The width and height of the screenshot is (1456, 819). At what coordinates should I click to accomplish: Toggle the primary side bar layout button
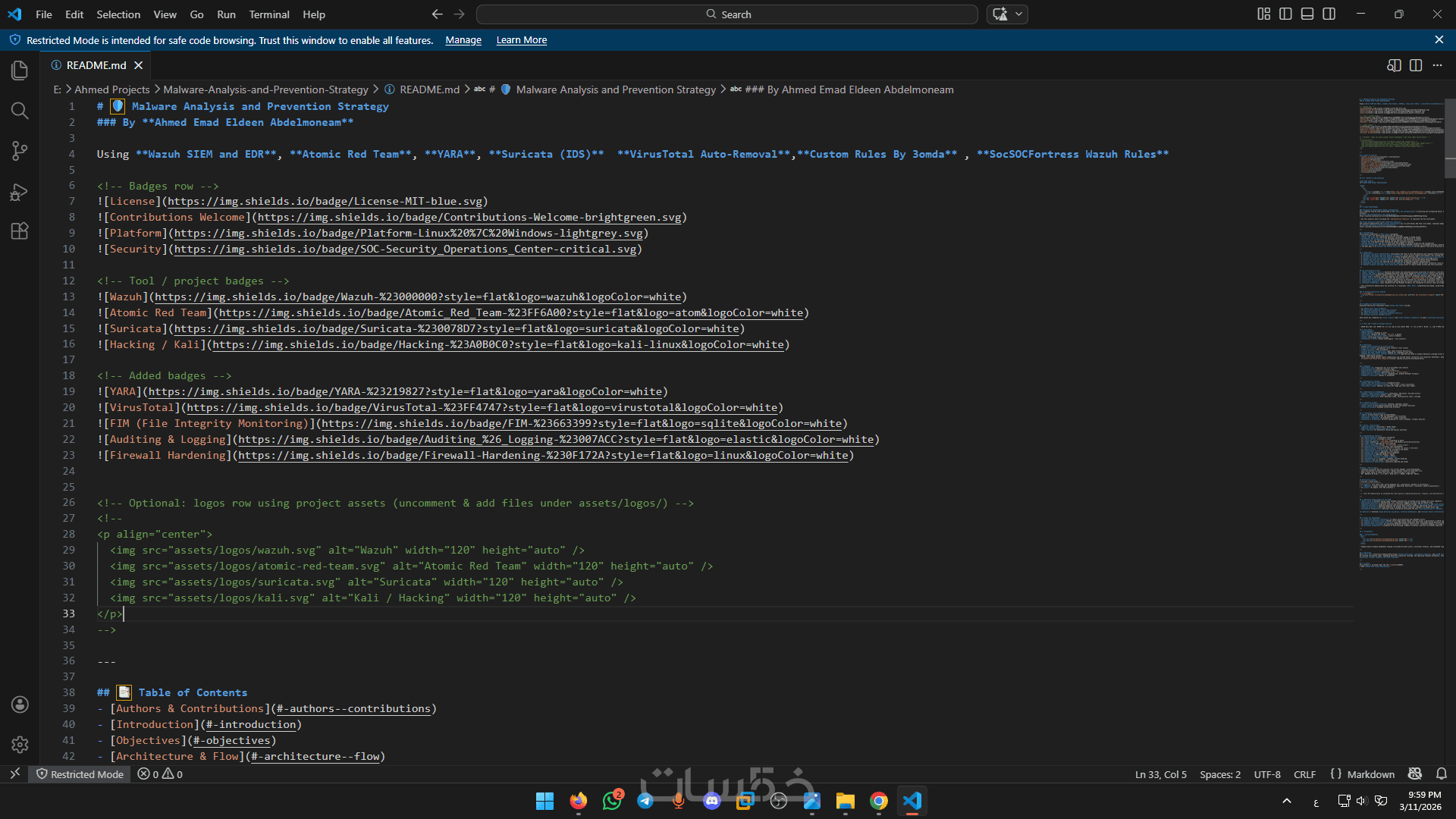(x=1285, y=14)
